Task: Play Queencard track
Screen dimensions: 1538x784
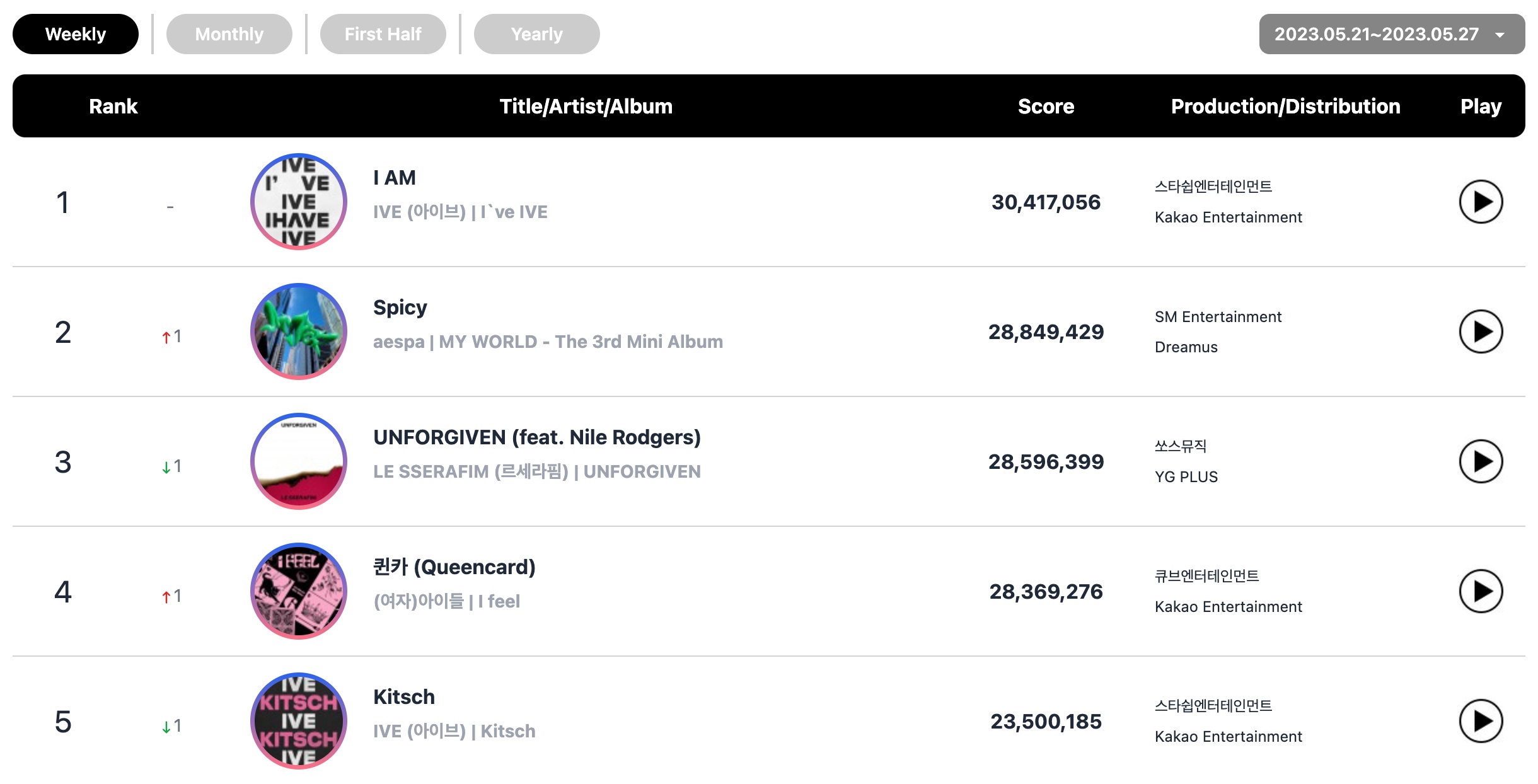Action: pyautogui.click(x=1481, y=591)
